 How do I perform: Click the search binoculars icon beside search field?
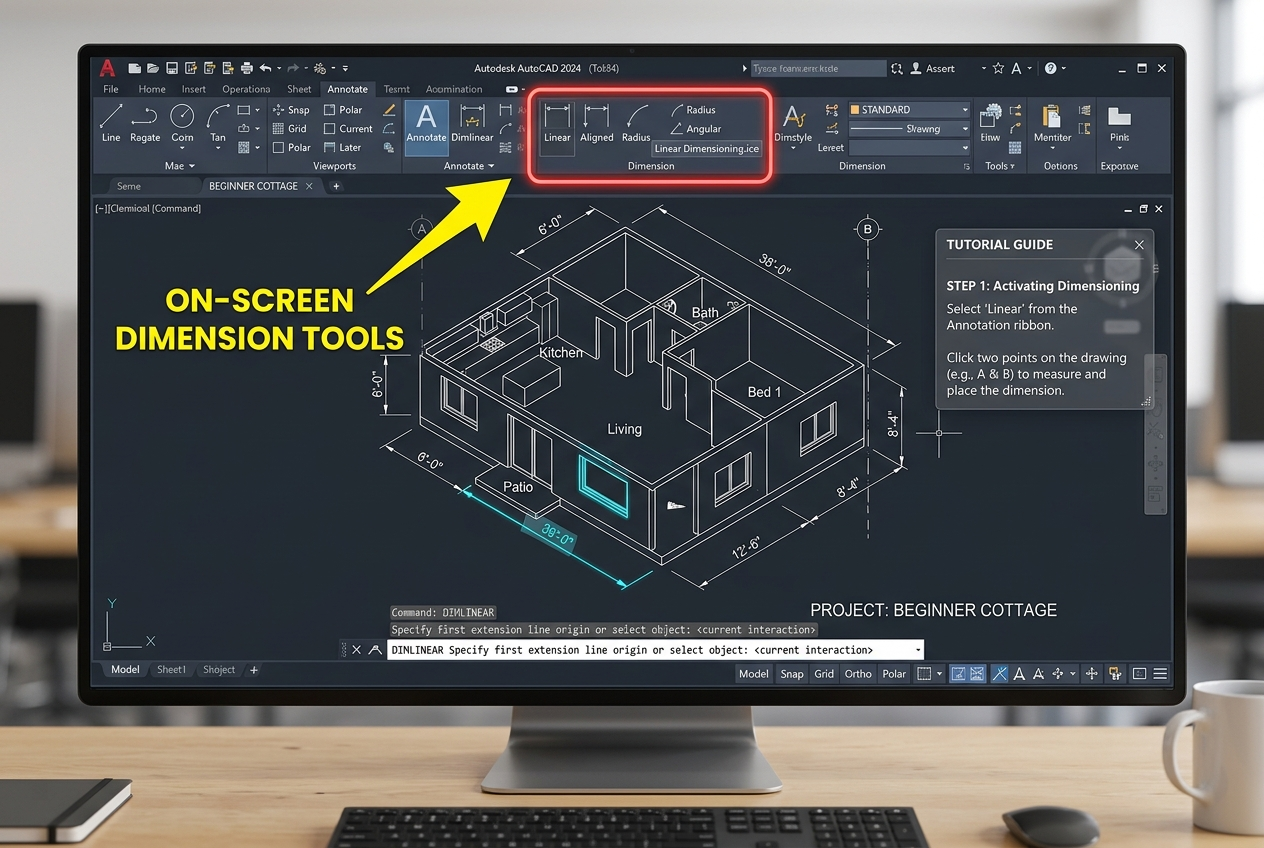[897, 69]
